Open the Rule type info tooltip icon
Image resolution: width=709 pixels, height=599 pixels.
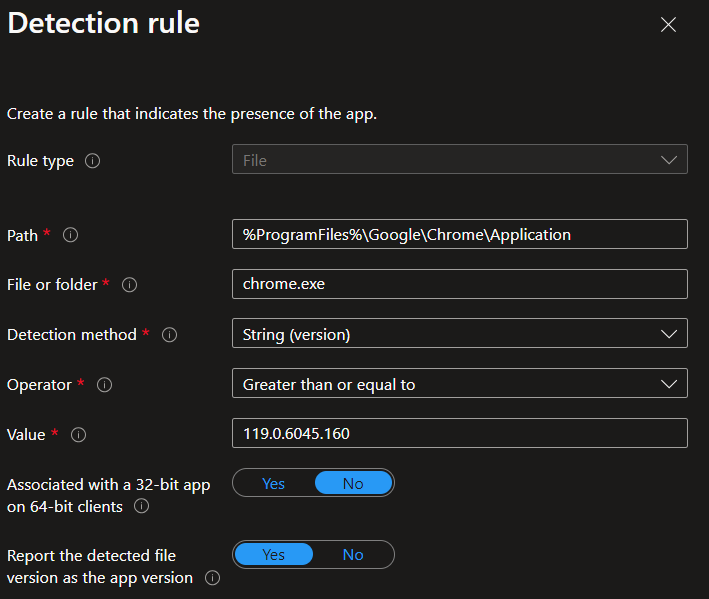(x=92, y=160)
